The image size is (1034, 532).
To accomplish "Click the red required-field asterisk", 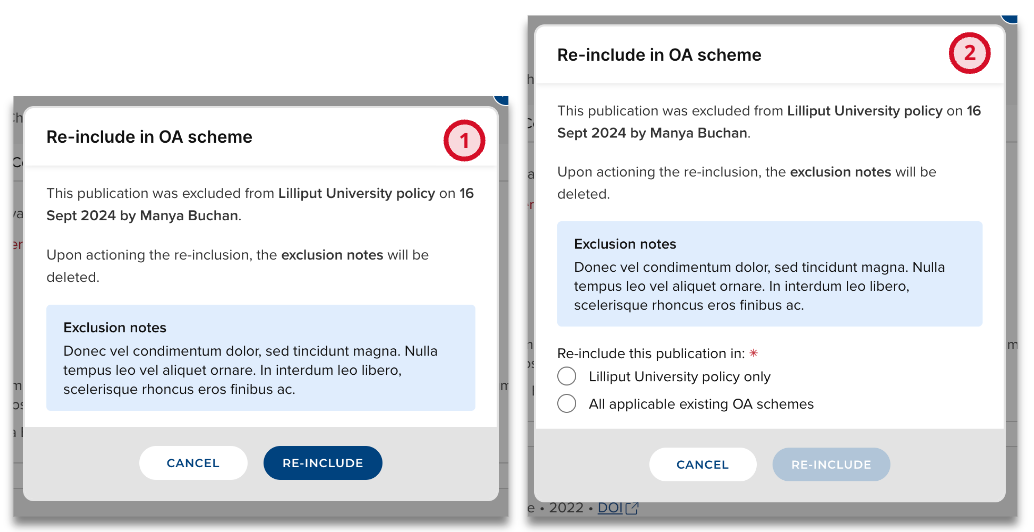I will pyautogui.click(x=754, y=353).
